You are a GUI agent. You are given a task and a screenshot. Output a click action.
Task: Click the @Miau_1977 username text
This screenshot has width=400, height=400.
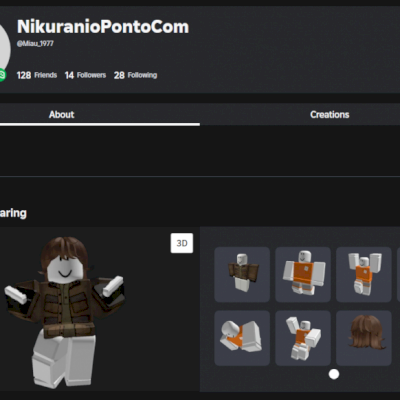(x=35, y=43)
